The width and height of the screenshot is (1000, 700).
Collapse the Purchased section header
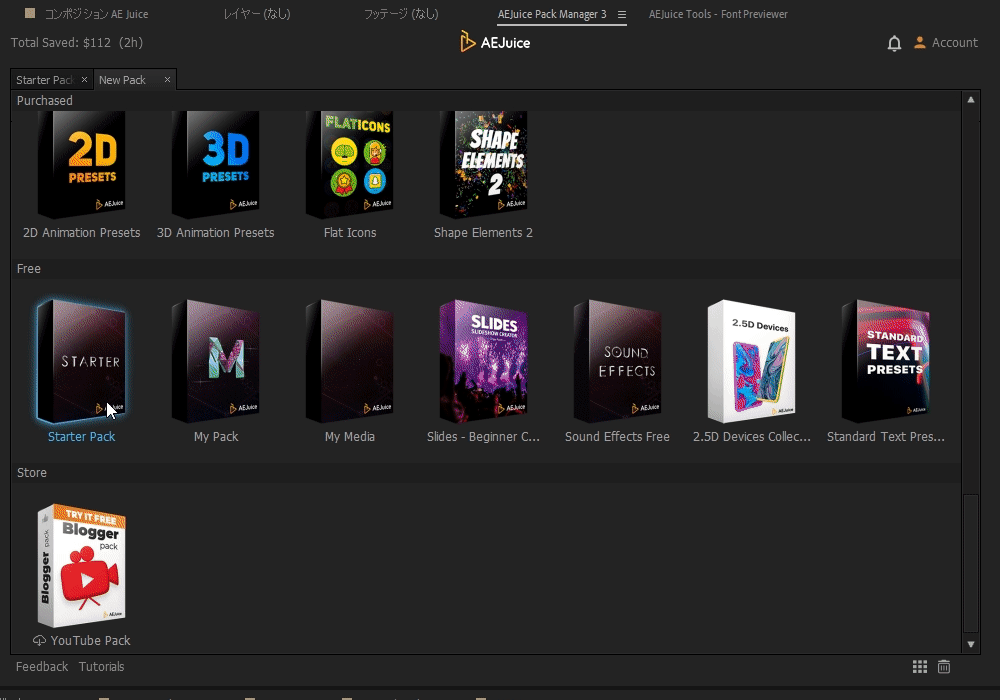click(x=44, y=100)
